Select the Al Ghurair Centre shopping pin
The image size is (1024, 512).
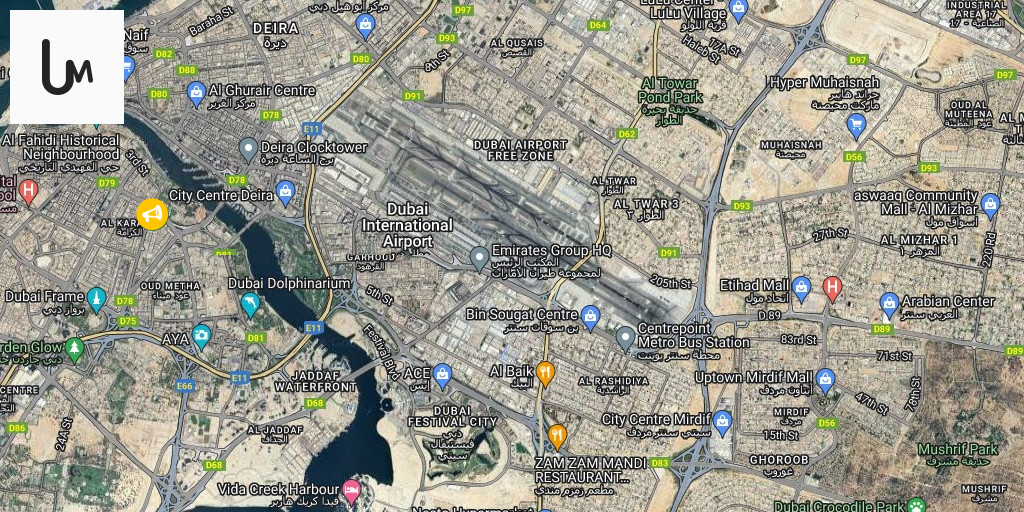pyautogui.click(x=196, y=93)
